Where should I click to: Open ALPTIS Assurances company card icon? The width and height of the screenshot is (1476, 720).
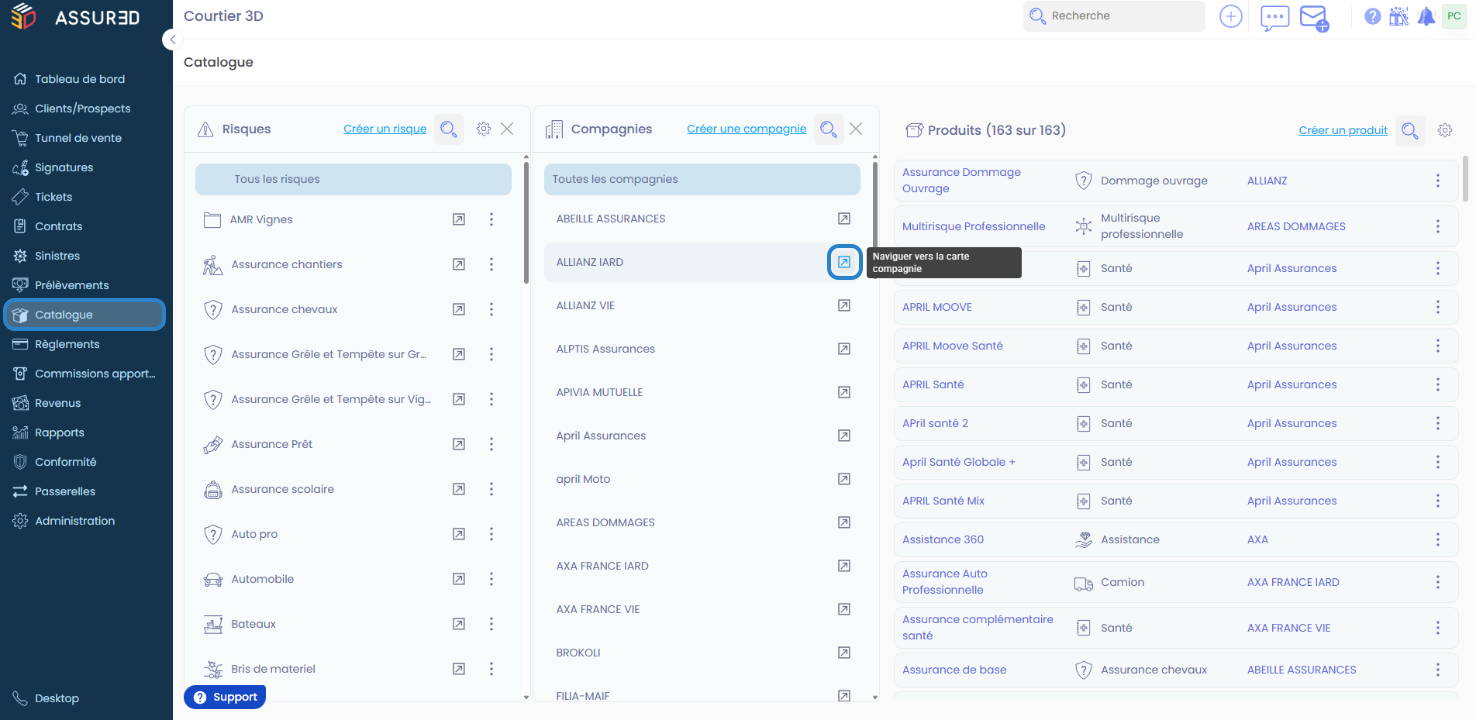[x=844, y=349]
